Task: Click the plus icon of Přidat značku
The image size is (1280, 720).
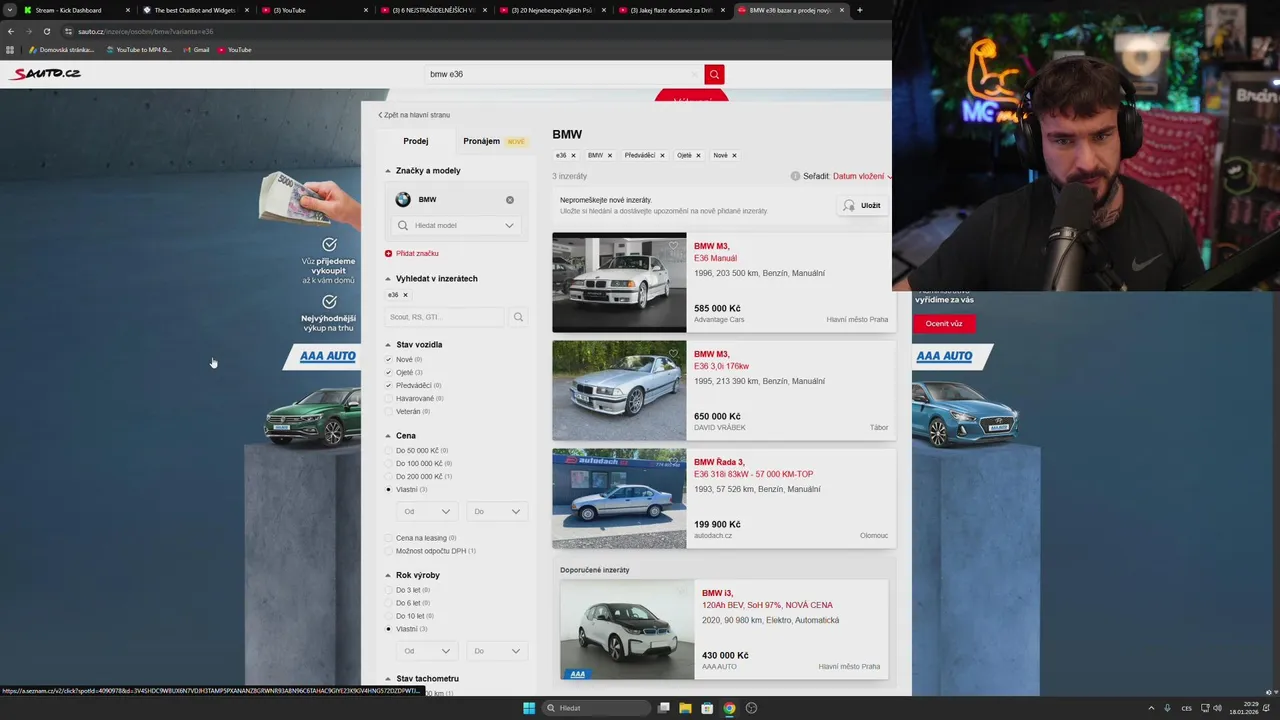Action: 388,253
